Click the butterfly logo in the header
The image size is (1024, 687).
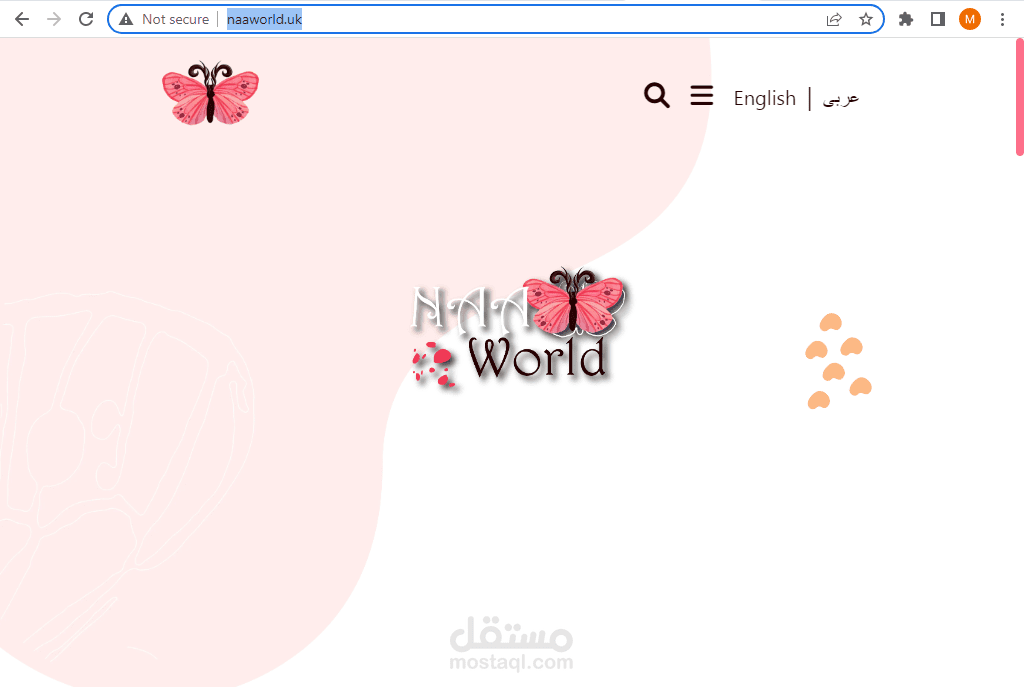pos(210,93)
